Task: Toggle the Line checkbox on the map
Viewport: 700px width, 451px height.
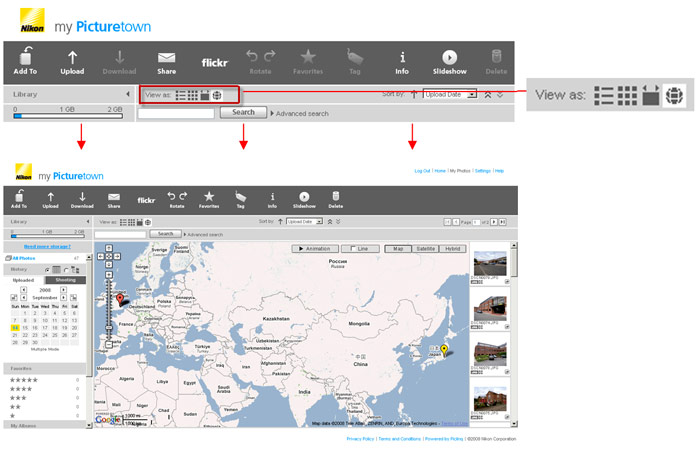Action: click(353, 249)
